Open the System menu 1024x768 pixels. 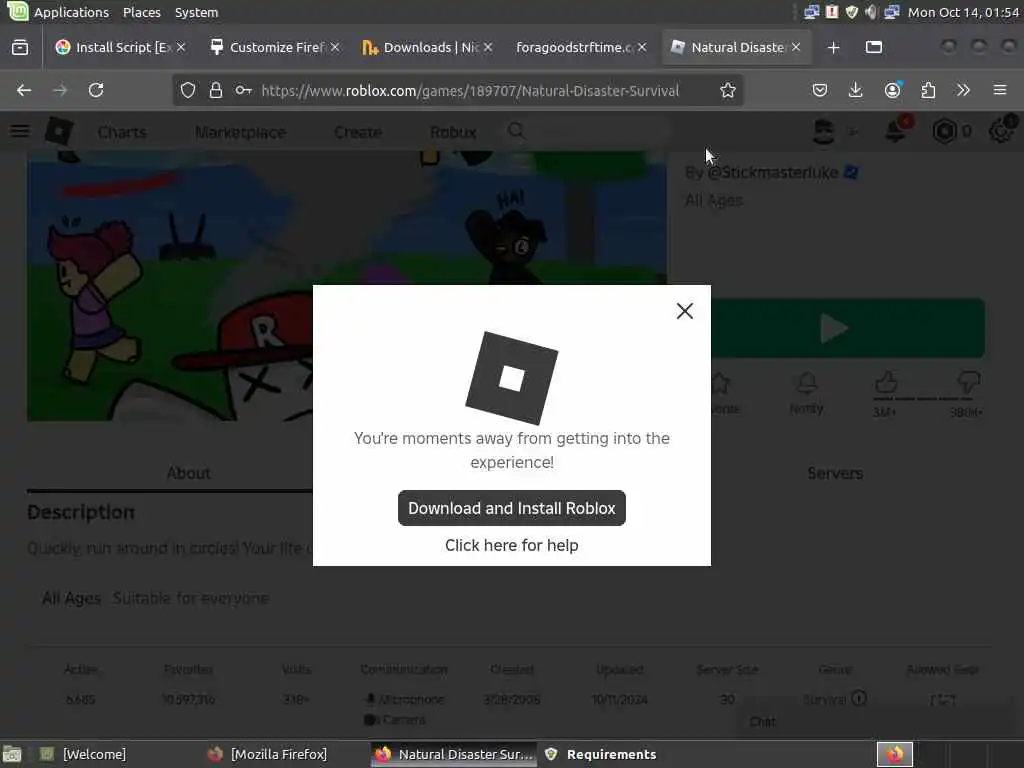197,12
